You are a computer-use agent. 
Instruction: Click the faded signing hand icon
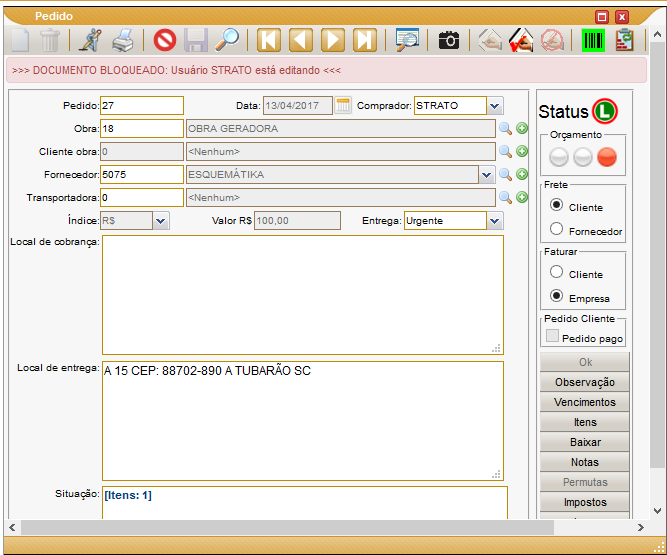pyautogui.click(x=490, y=40)
